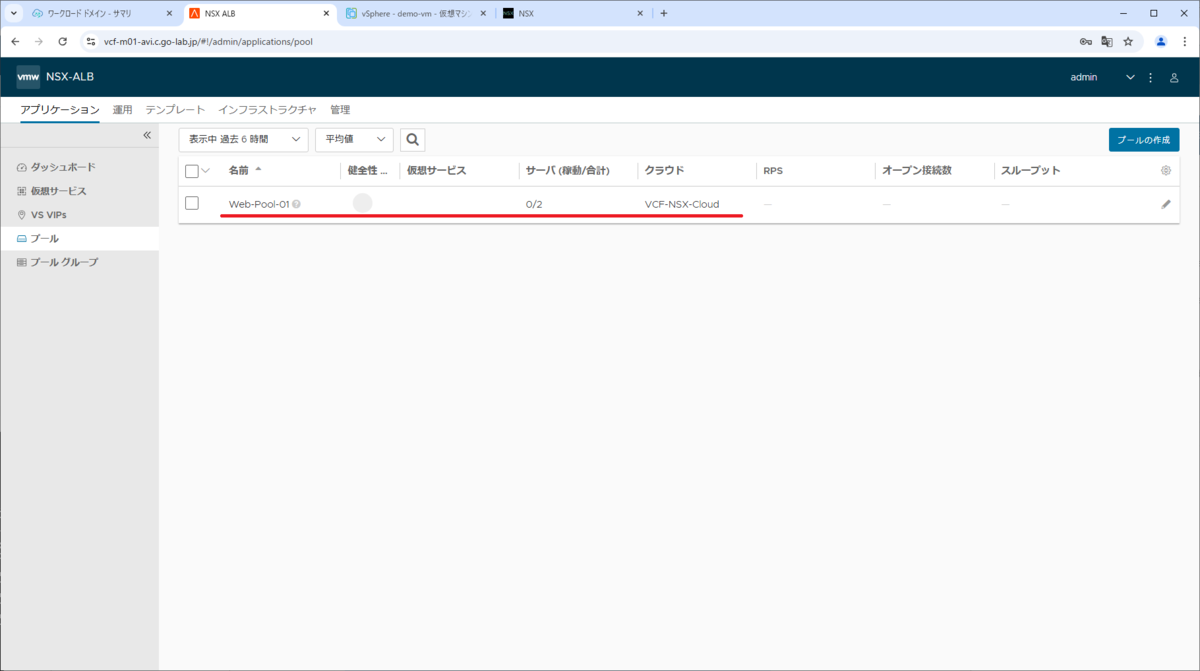This screenshot has height=671, width=1200.
Task: Tick the Web-Pool-01 row checkbox
Action: click(x=192, y=204)
